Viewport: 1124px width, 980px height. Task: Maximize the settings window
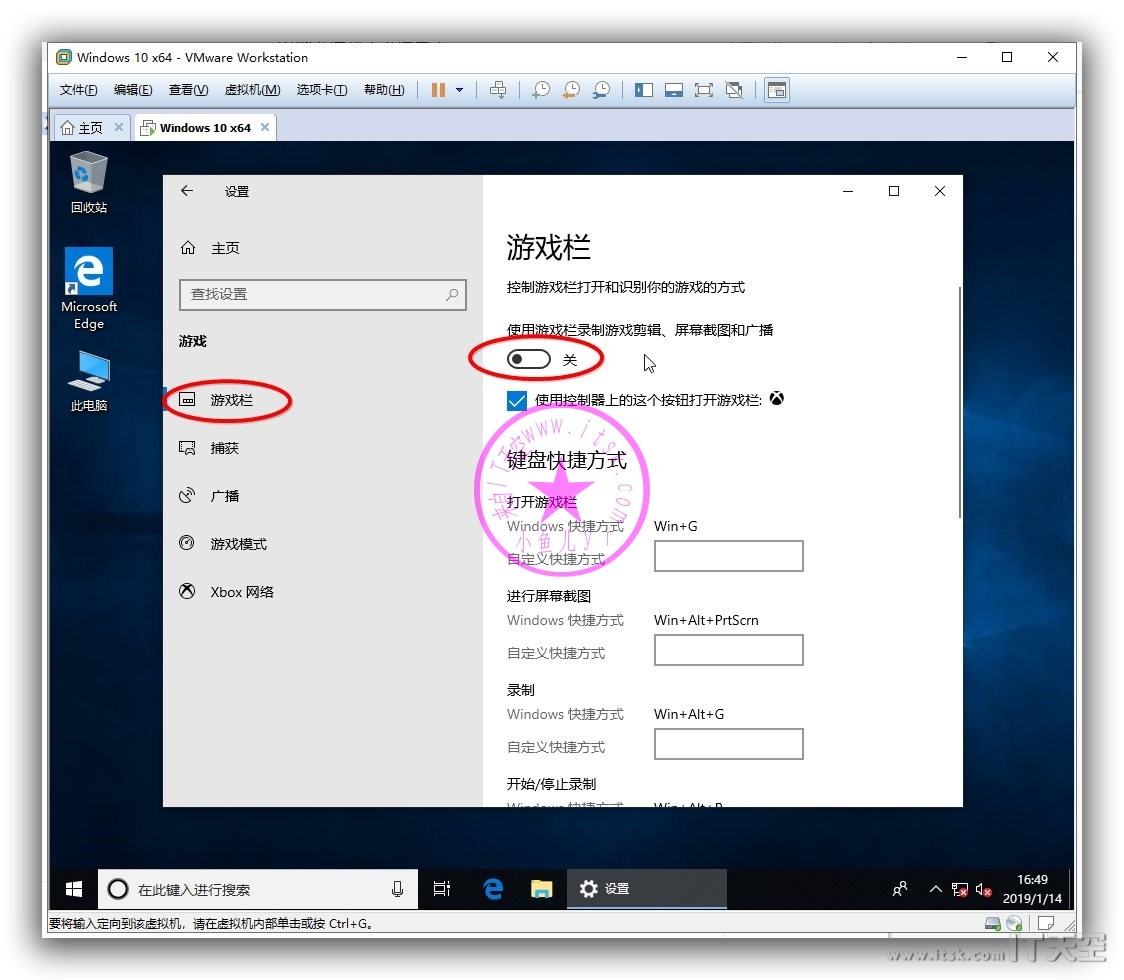point(894,191)
